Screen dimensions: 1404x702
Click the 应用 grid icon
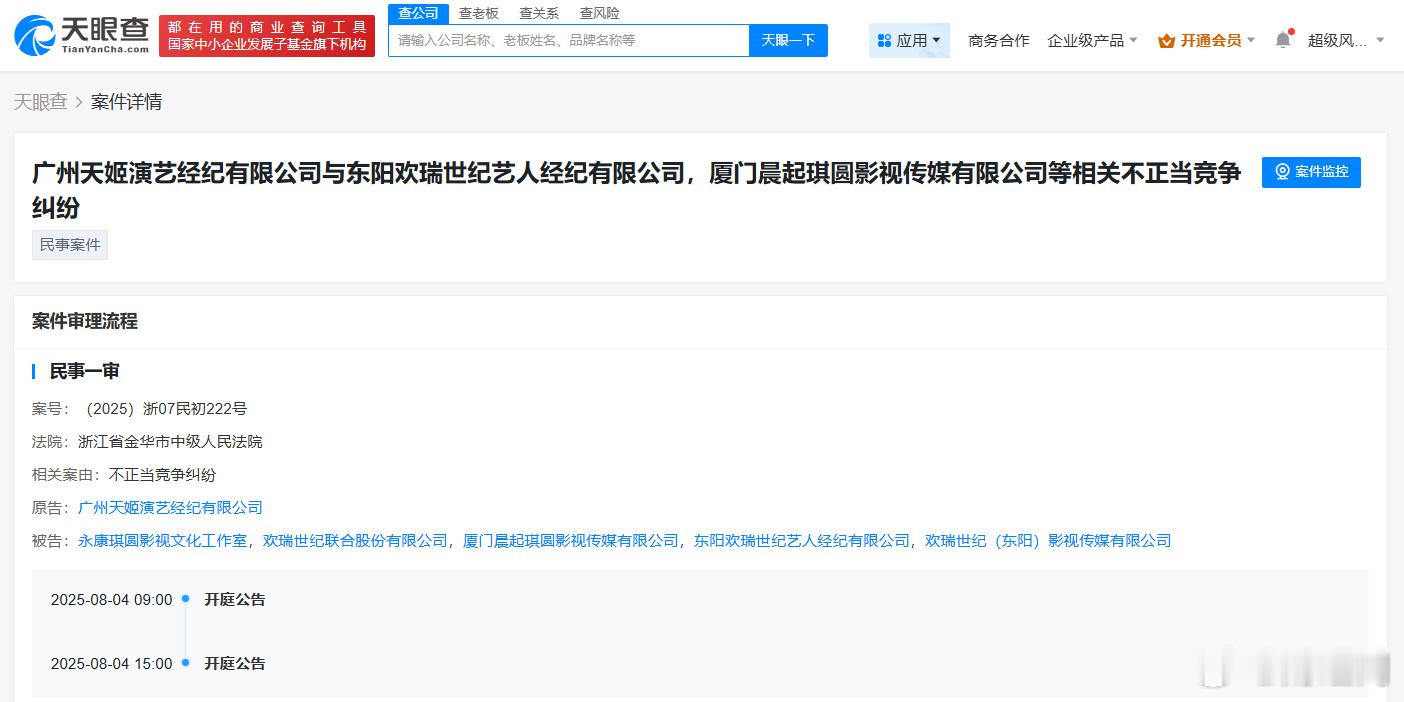[884, 41]
